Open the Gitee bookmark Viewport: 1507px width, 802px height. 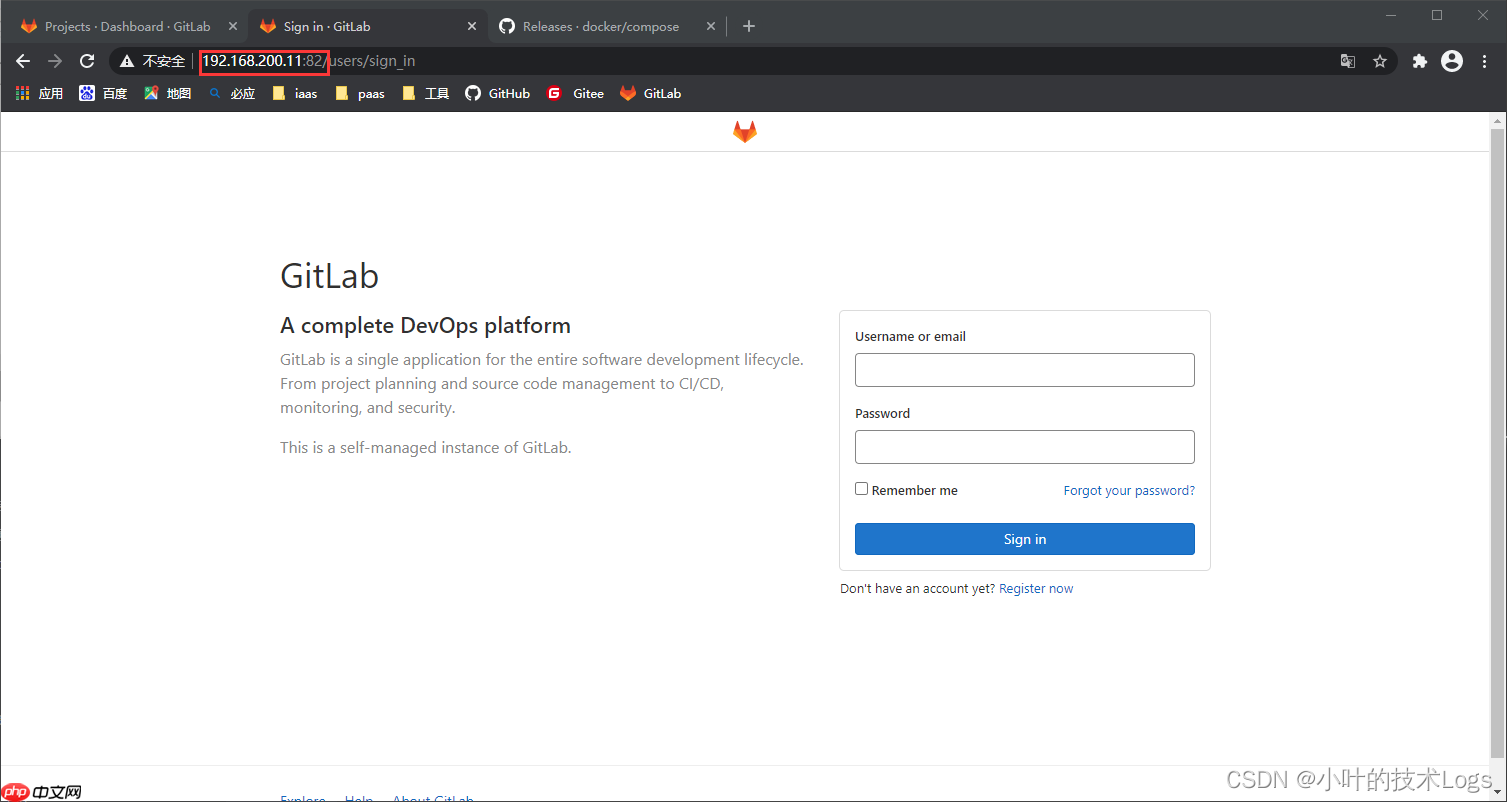576,93
